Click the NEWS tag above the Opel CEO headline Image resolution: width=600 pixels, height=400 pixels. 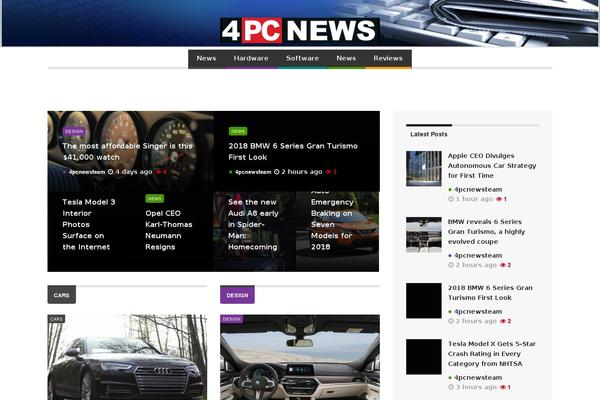pos(155,199)
